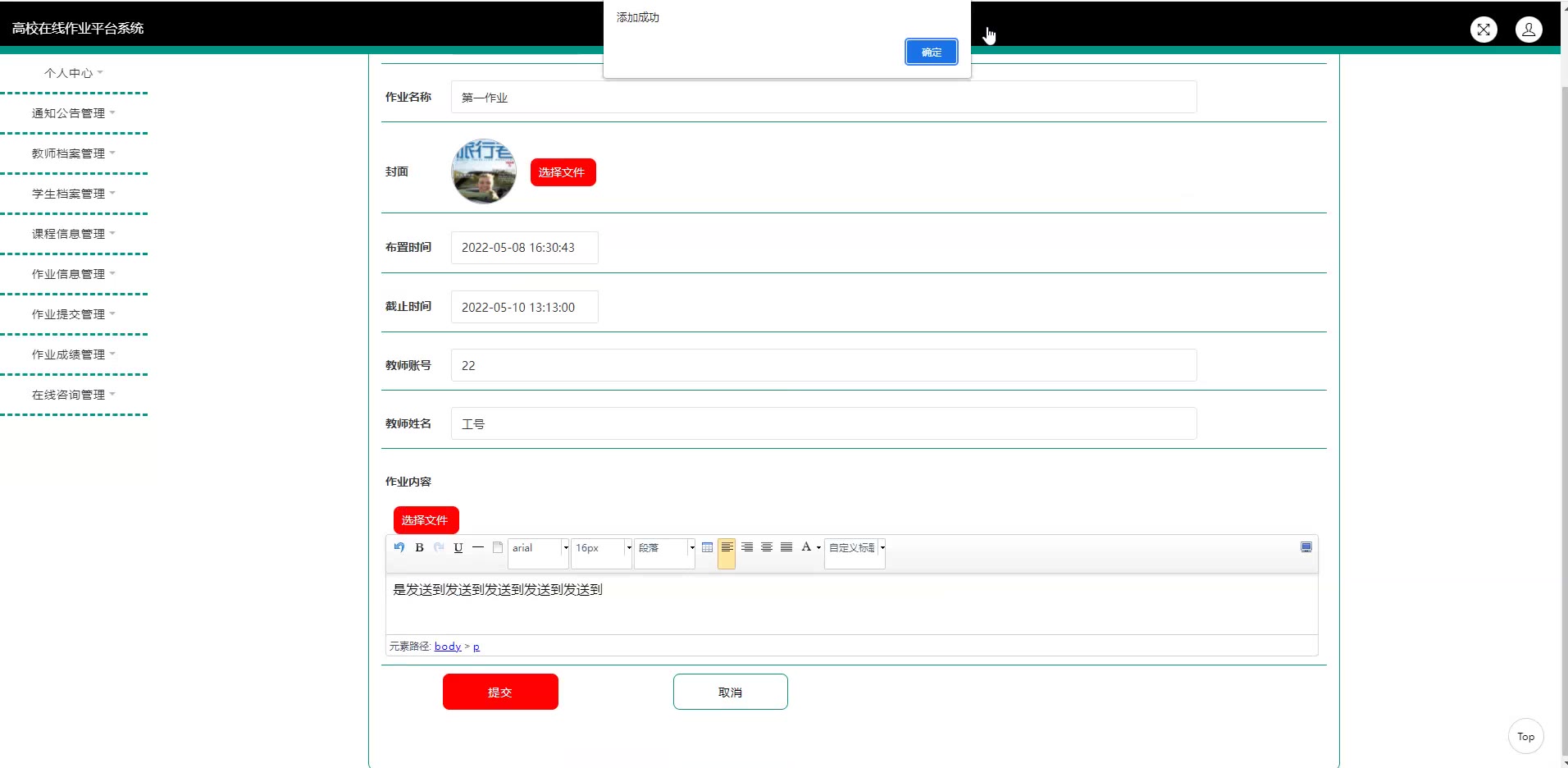Screen dimensions: 1568x768
Task: Click 选择文件 button next to cover image
Action: (563, 172)
